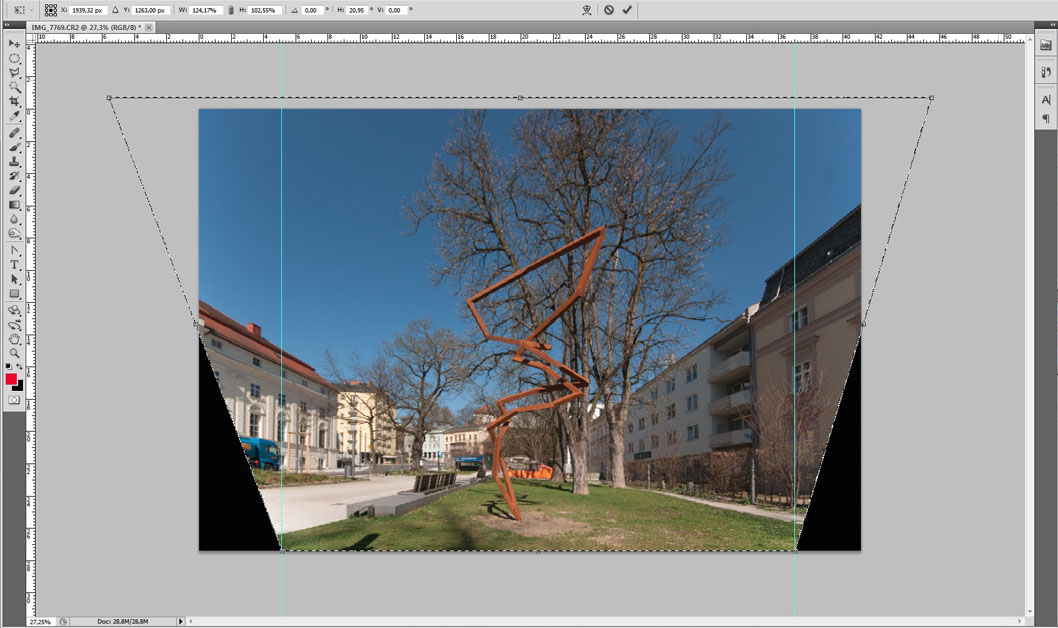Select the Crop tool
This screenshot has height=628, width=1058.
click(14, 101)
